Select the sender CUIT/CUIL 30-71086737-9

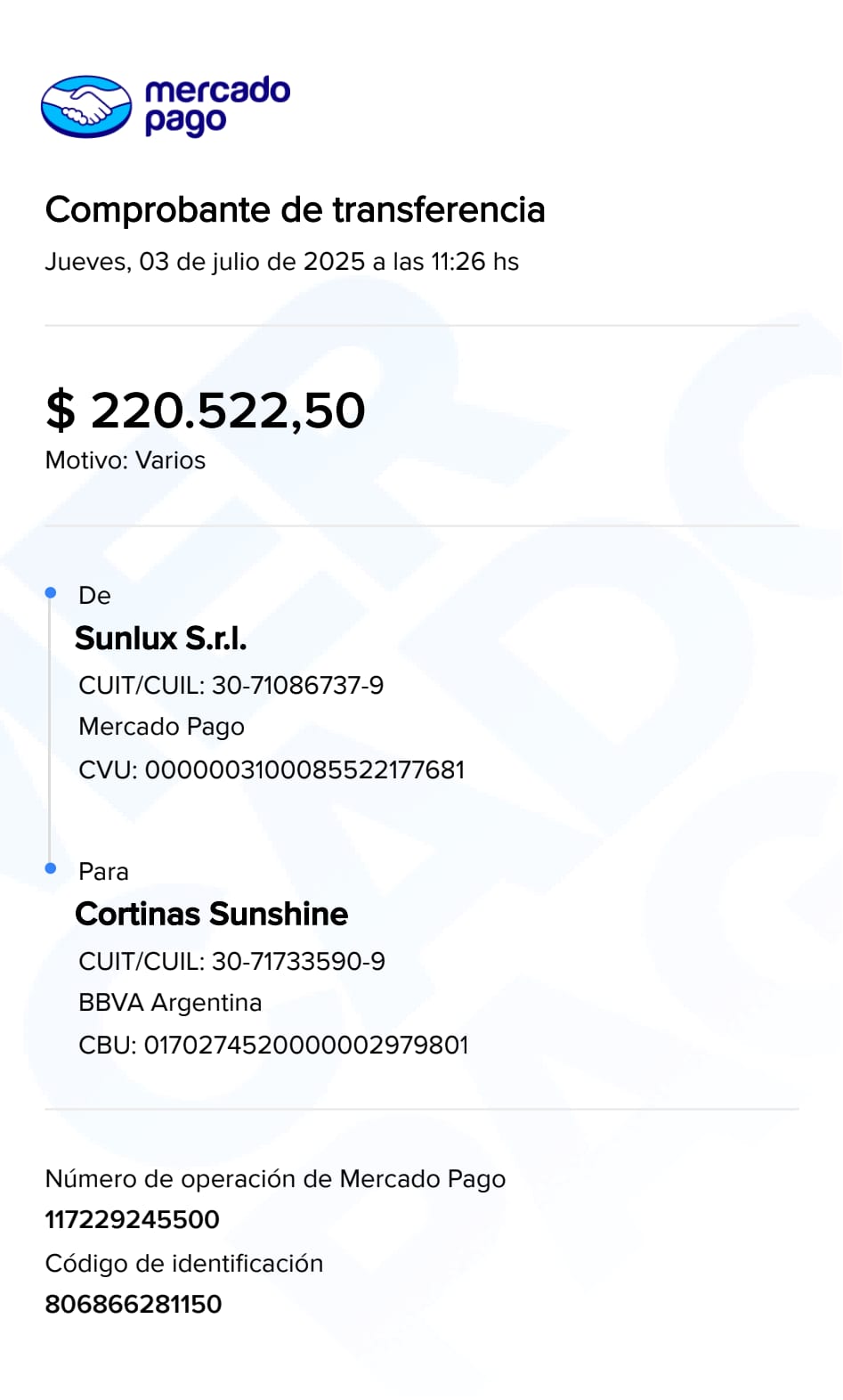pyautogui.click(x=231, y=686)
